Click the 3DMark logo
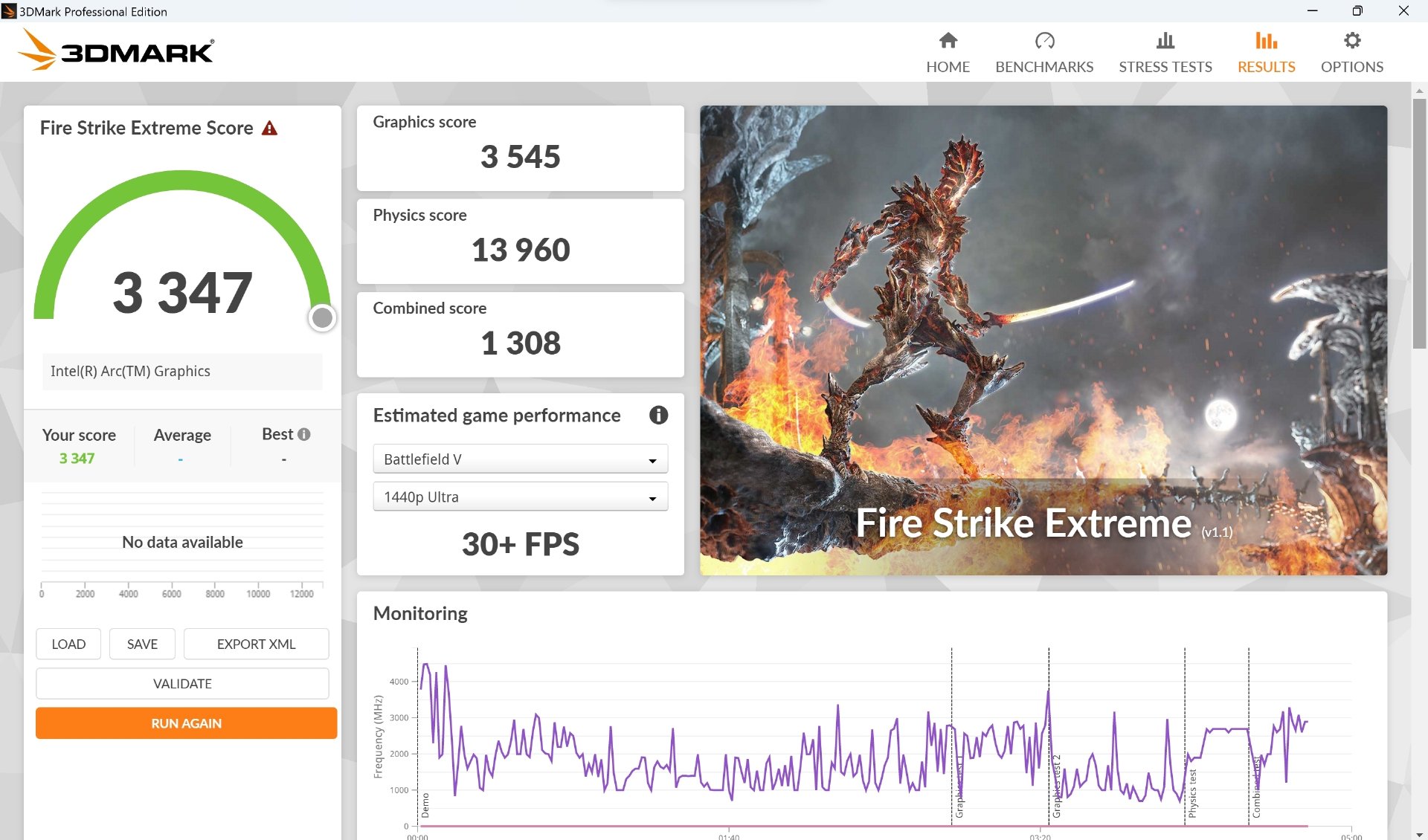Viewport: 1428px width, 840px height. click(116, 50)
